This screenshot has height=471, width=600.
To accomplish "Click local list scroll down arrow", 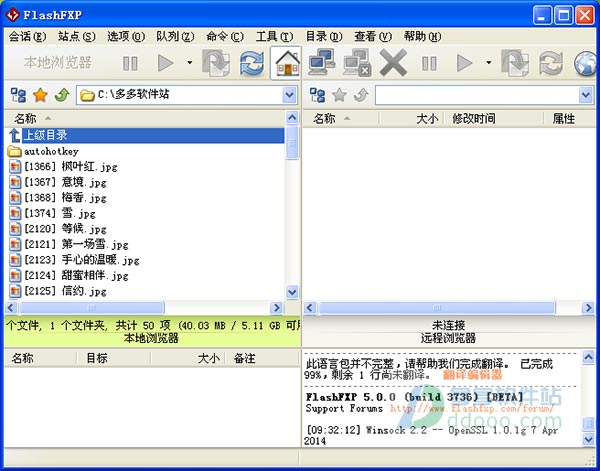I will click(292, 292).
